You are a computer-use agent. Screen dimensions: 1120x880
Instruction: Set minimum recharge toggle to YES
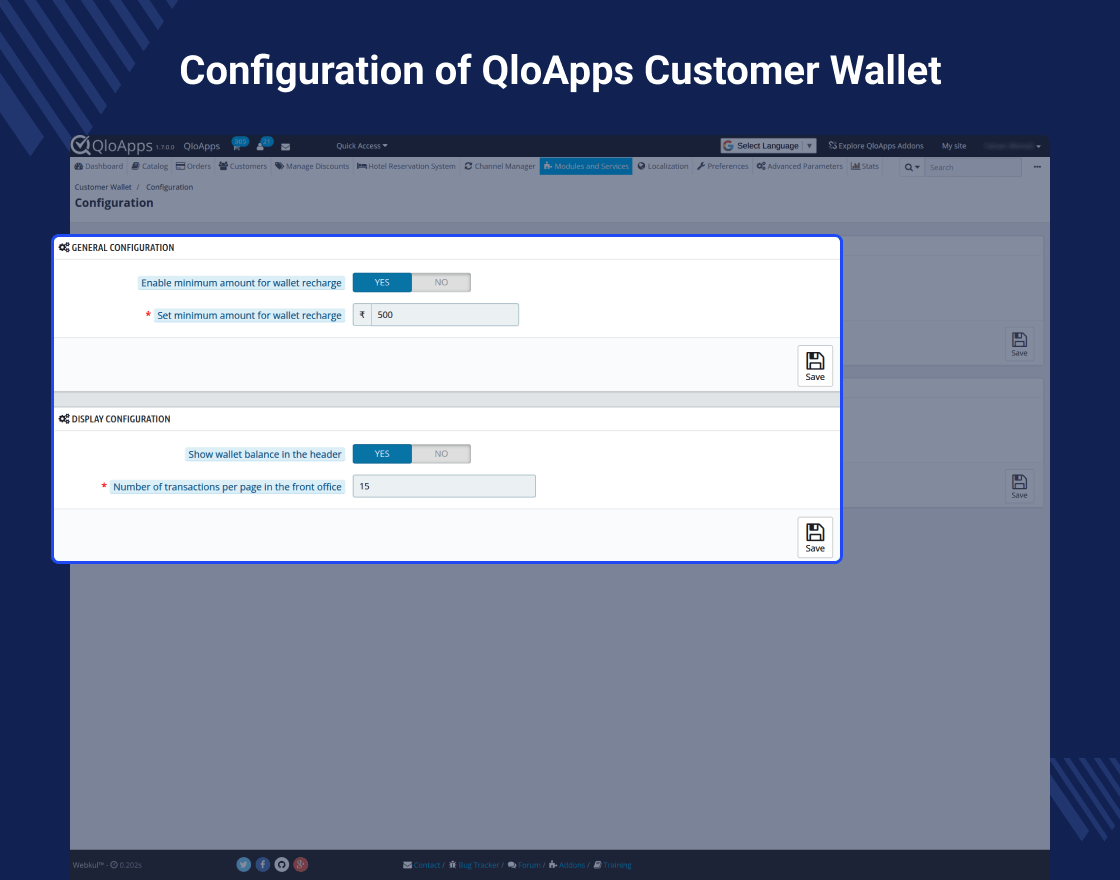(x=382, y=282)
